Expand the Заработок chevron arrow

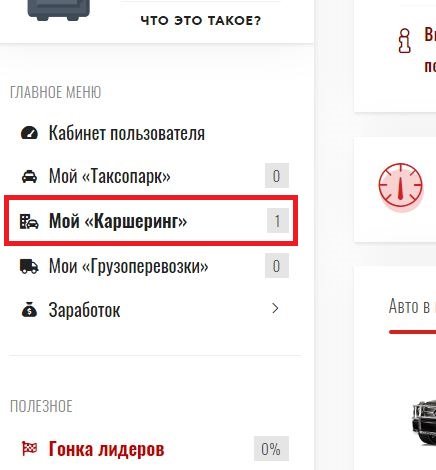tap(275, 308)
